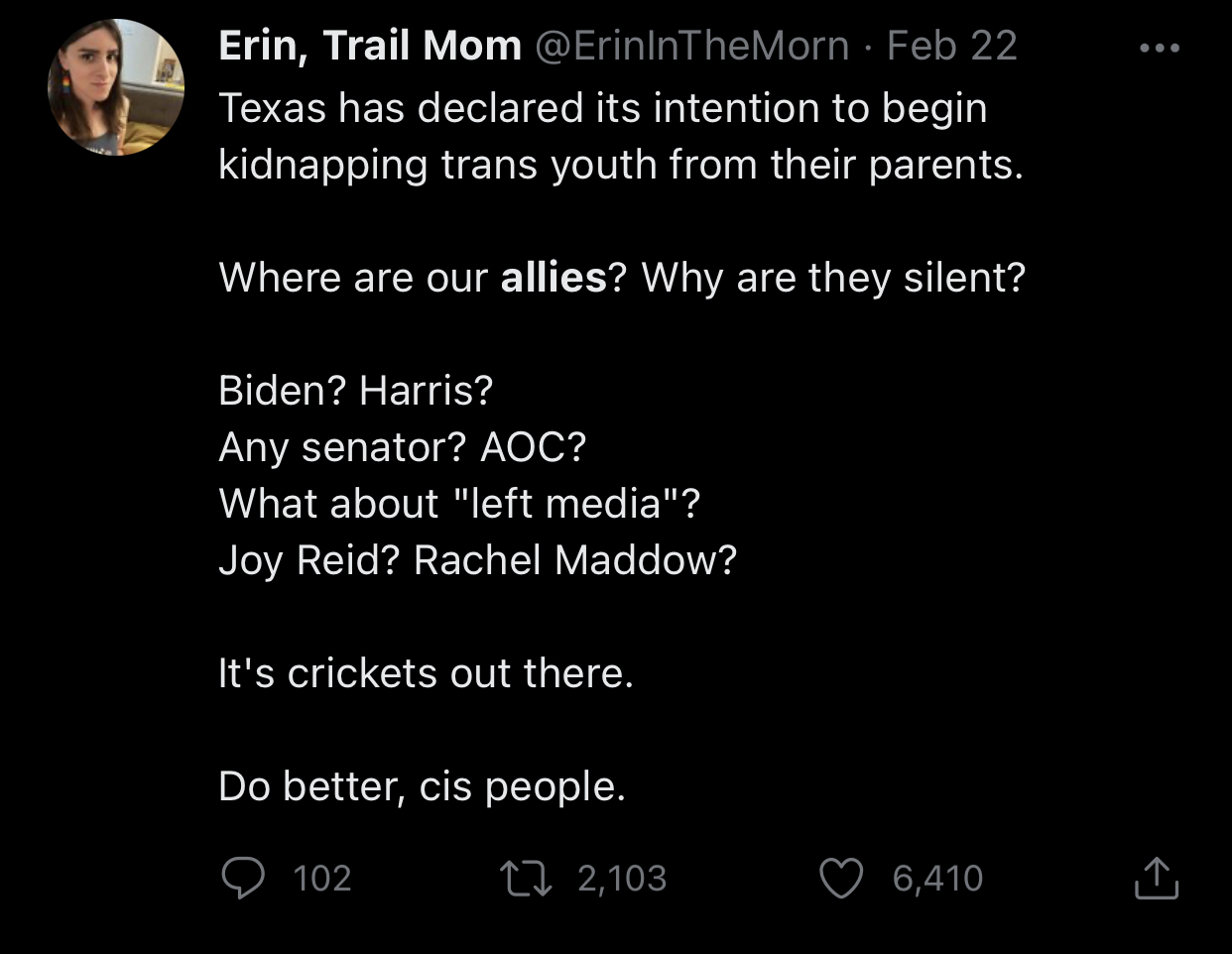Viewport: 1232px width, 954px height.
Task: Like the tweet with the heart icon
Action: 840,878
